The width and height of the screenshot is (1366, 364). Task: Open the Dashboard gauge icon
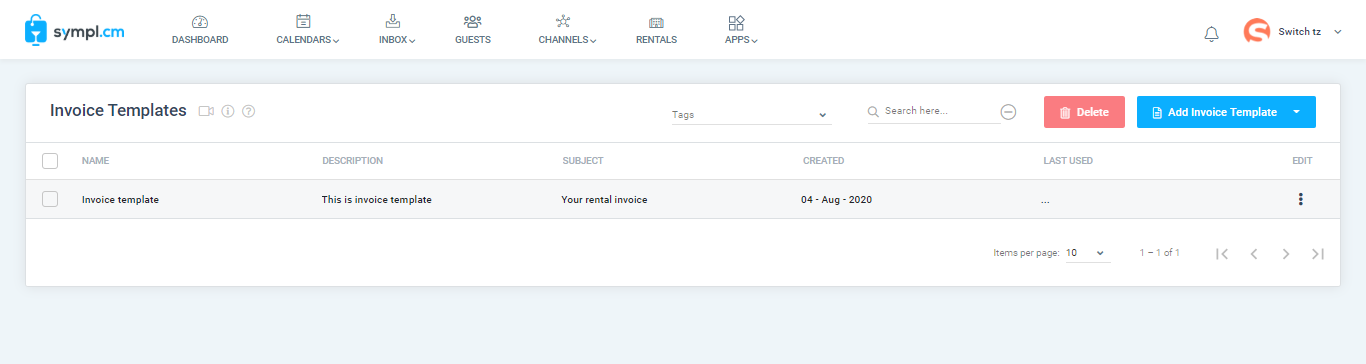click(200, 21)
